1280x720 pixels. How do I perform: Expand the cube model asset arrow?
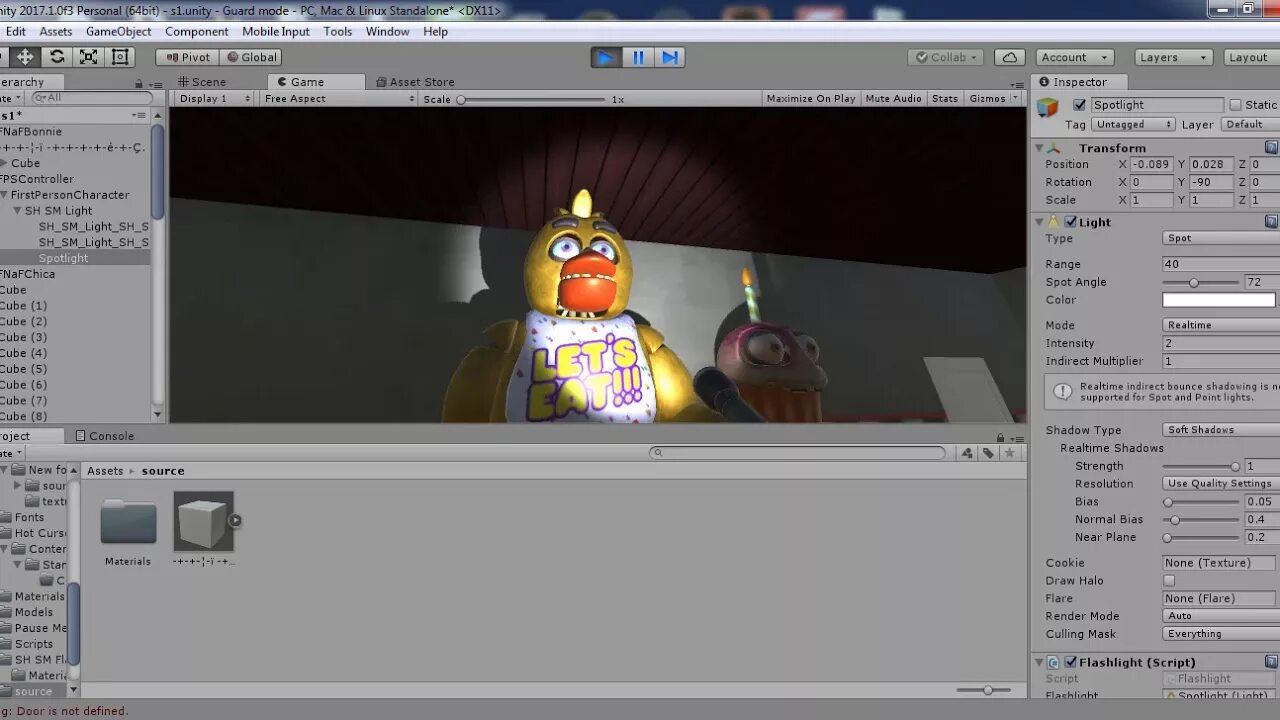[235, 520]
